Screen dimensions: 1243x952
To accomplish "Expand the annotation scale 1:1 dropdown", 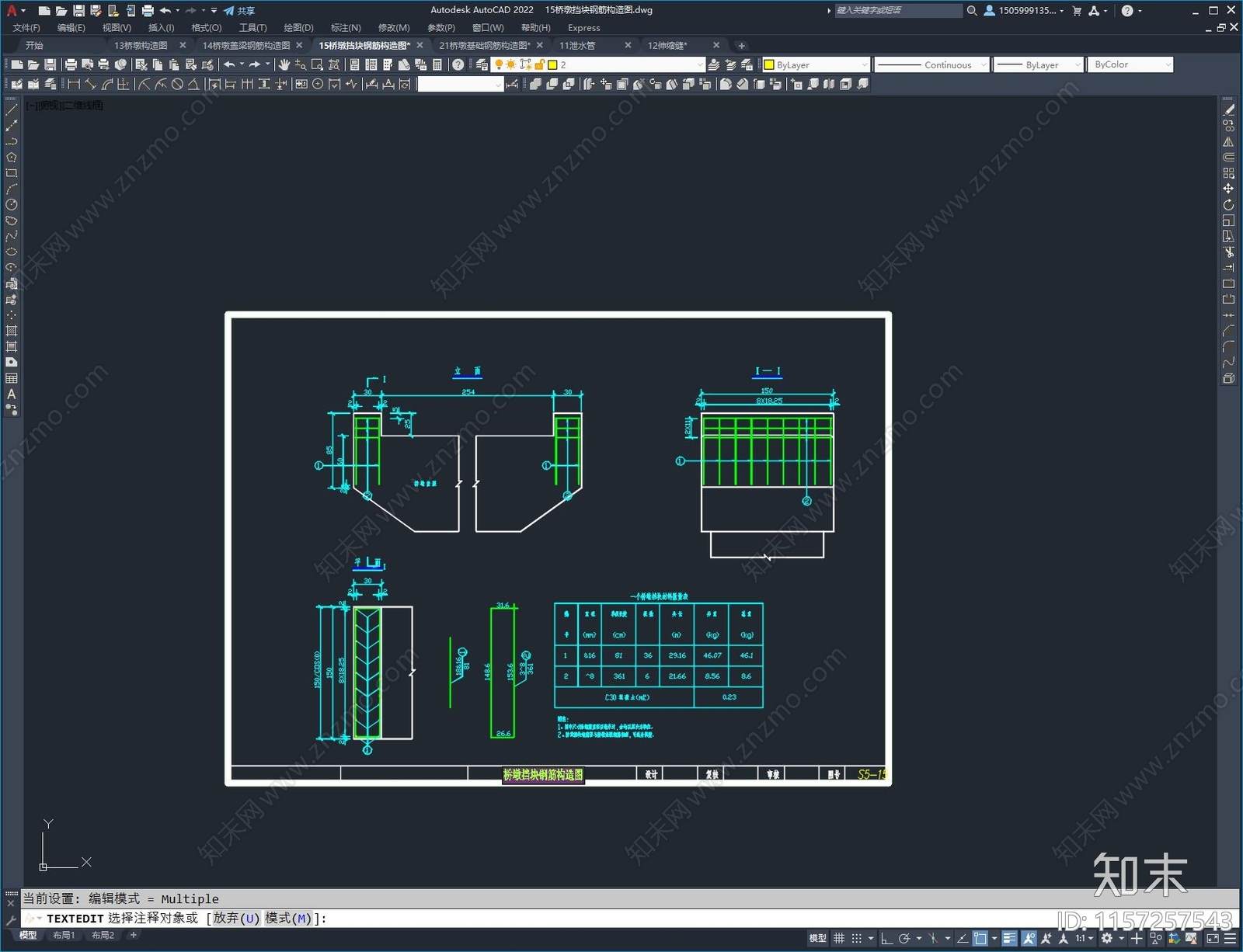I will [1085, 938].
